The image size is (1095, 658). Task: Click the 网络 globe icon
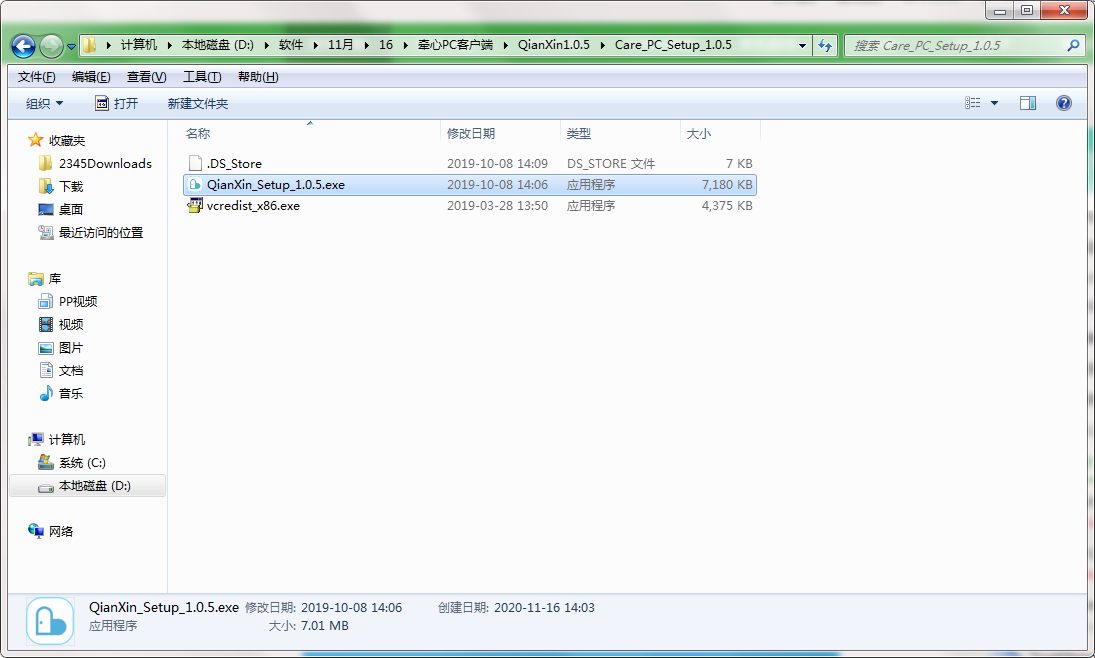(36, 531)
